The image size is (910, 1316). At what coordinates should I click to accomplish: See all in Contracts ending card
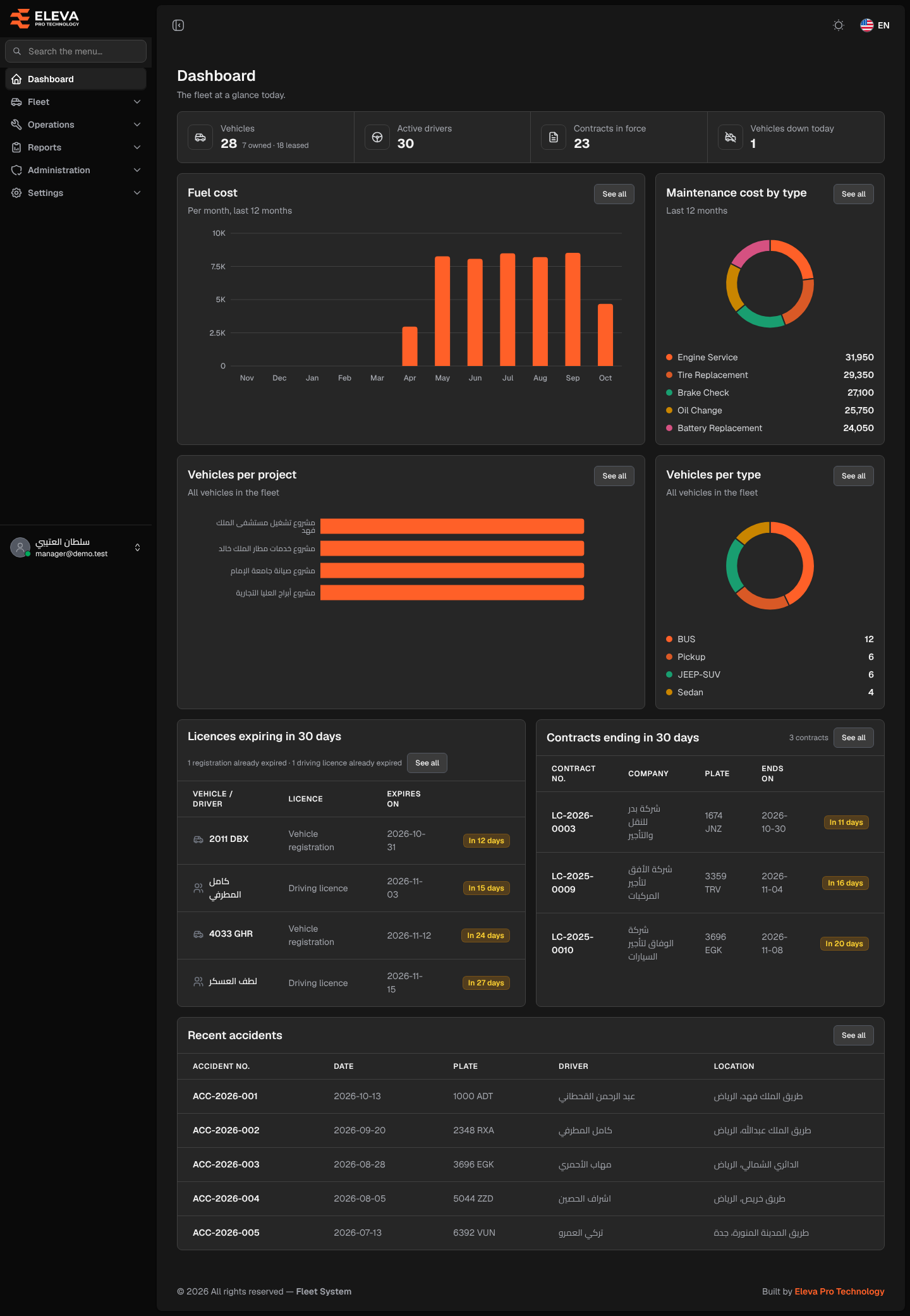(854, 738)
